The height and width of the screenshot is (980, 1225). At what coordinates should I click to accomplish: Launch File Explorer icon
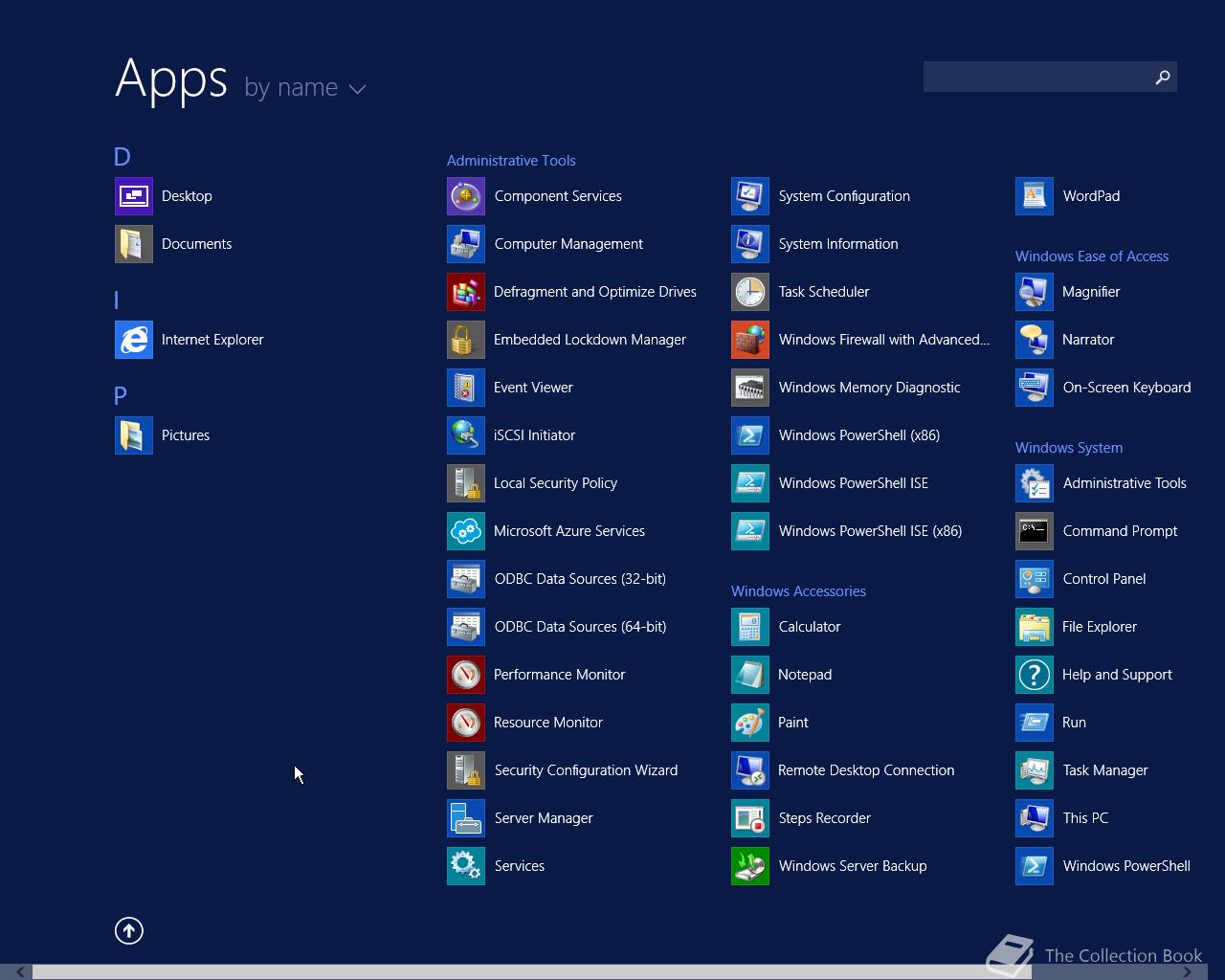[1035, 627]
